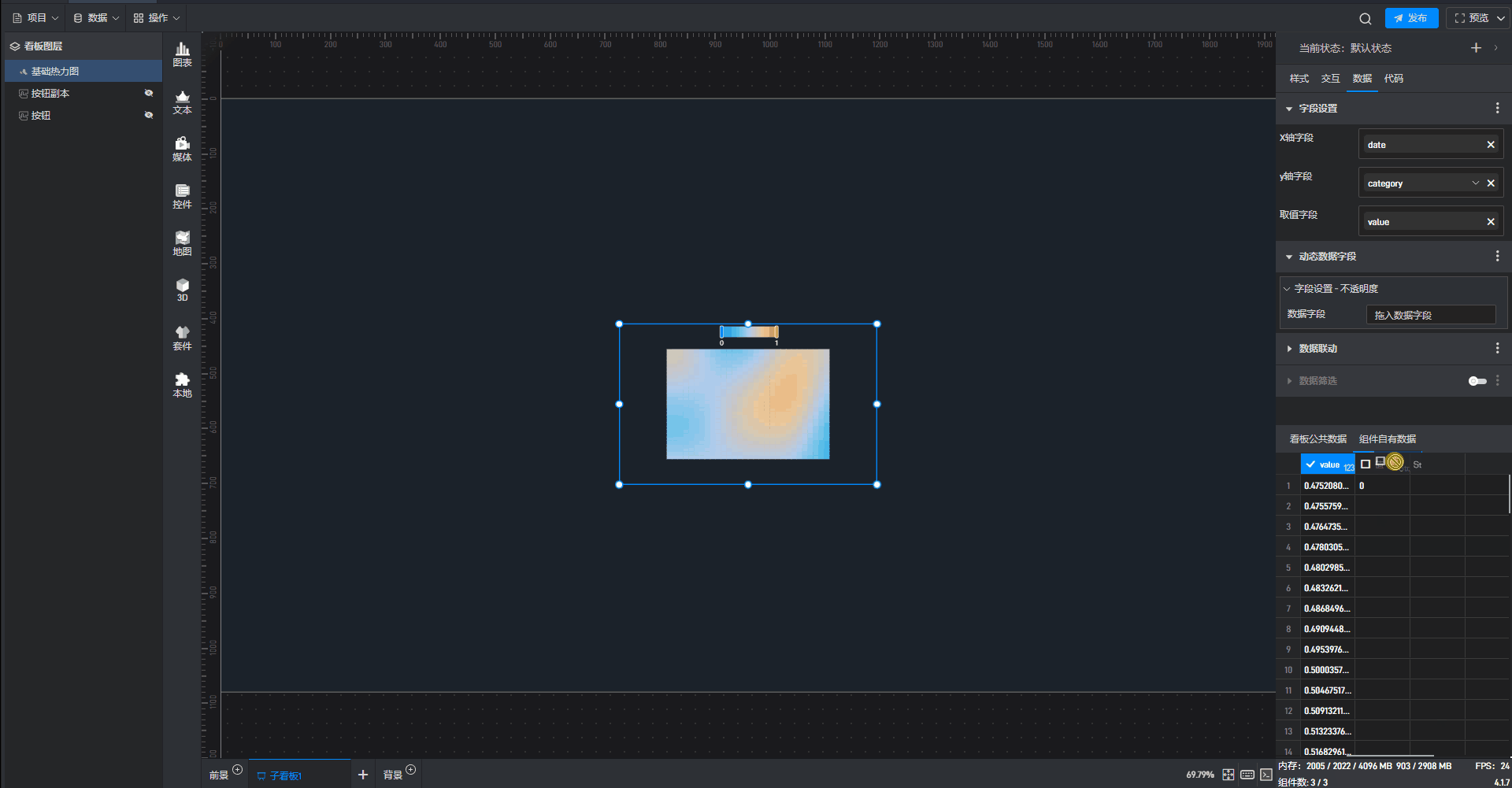Switch to the 样式 tab
1512x788 pixels.
coord(1299,79)
